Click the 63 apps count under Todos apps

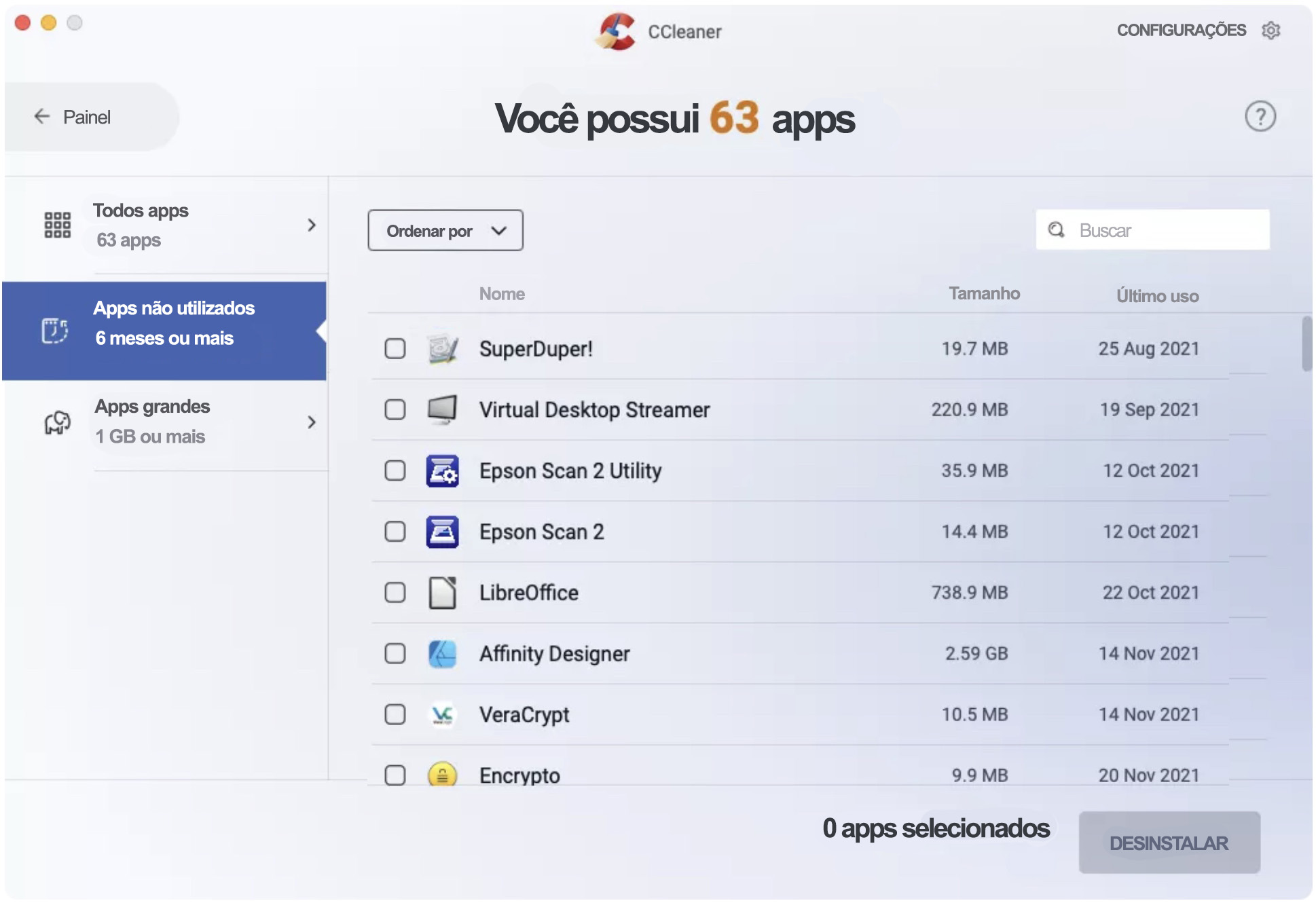tap(128, 240)
